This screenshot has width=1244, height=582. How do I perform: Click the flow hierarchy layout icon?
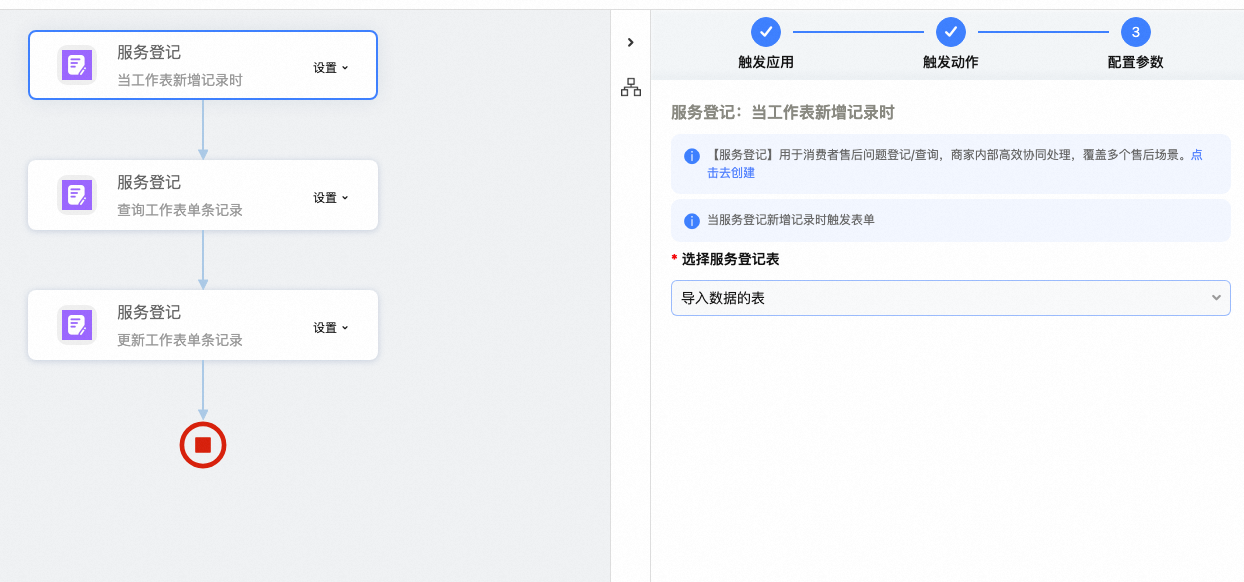[x=630, y=88]
